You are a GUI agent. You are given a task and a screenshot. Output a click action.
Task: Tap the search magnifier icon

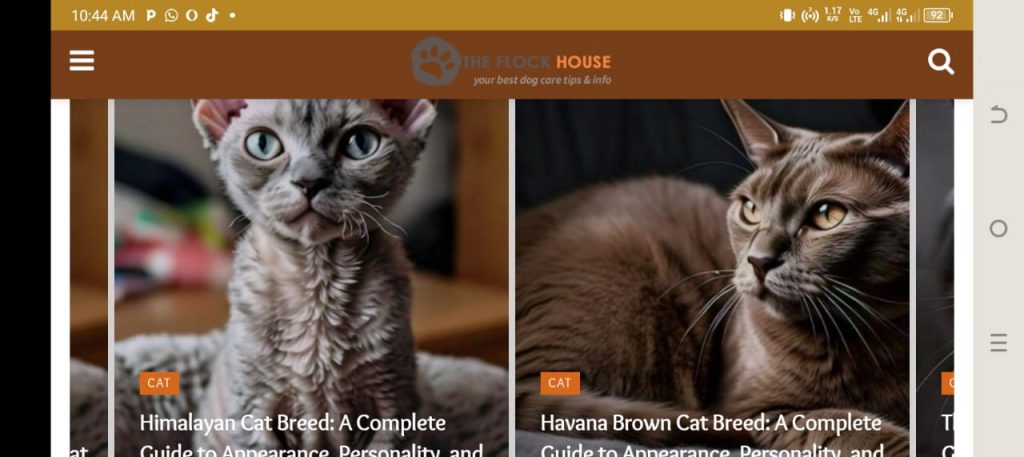click(x=940, y=62)
